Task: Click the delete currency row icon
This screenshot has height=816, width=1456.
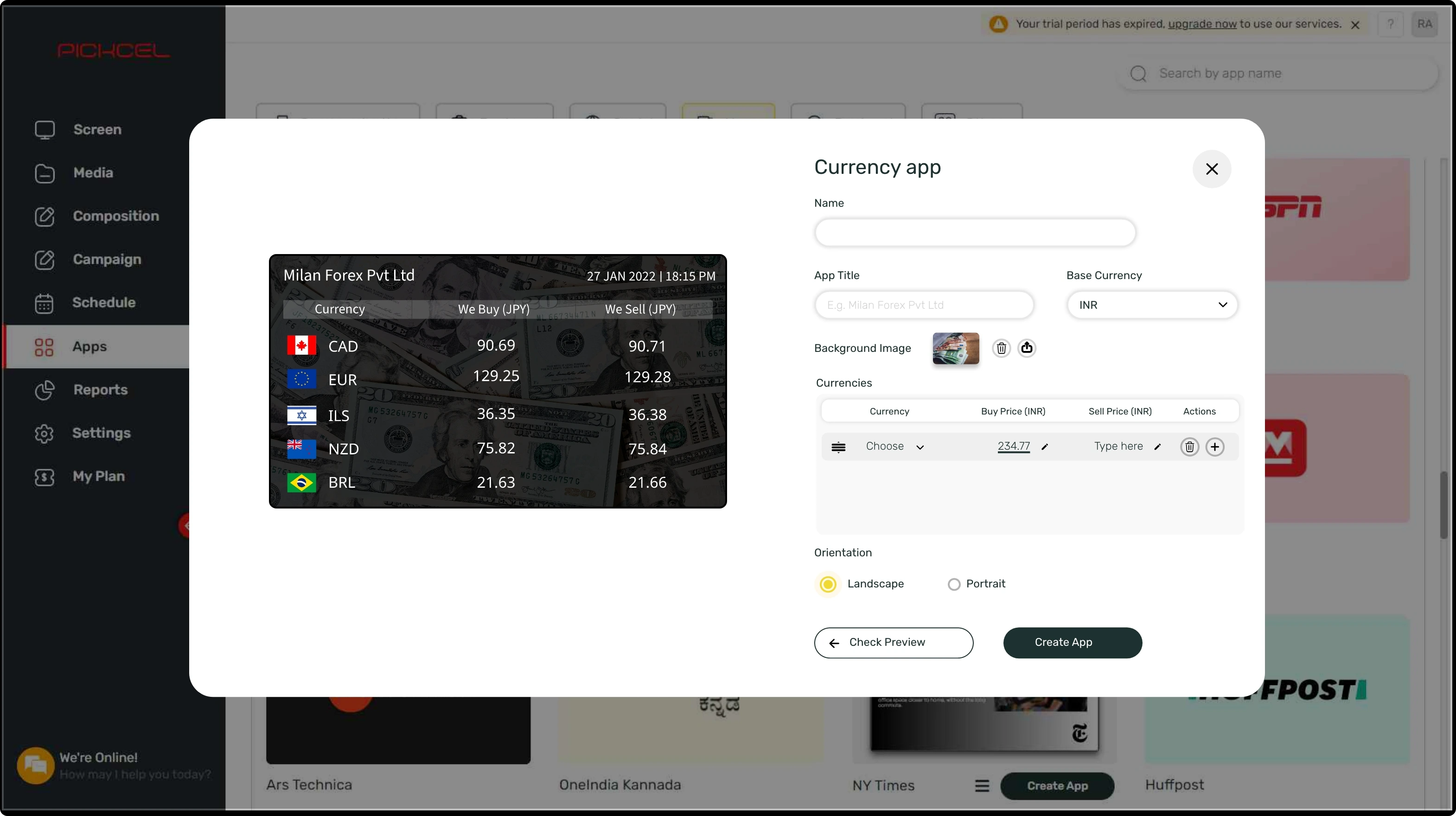Action: (1189, 447)
